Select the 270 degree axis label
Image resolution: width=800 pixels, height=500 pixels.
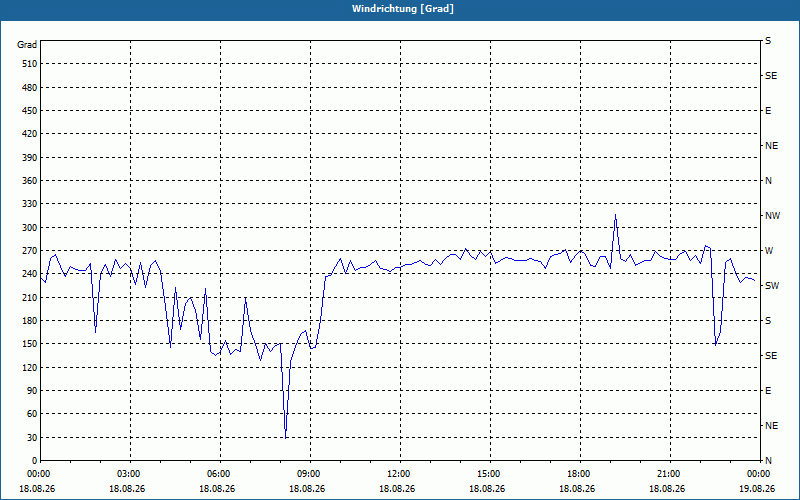coord(29,251)
